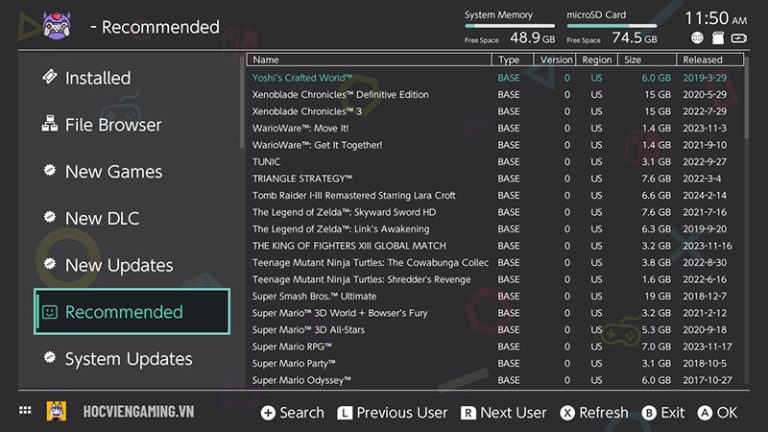
Task: Click the Recommended smiley face icon
Action: (48, 312)
